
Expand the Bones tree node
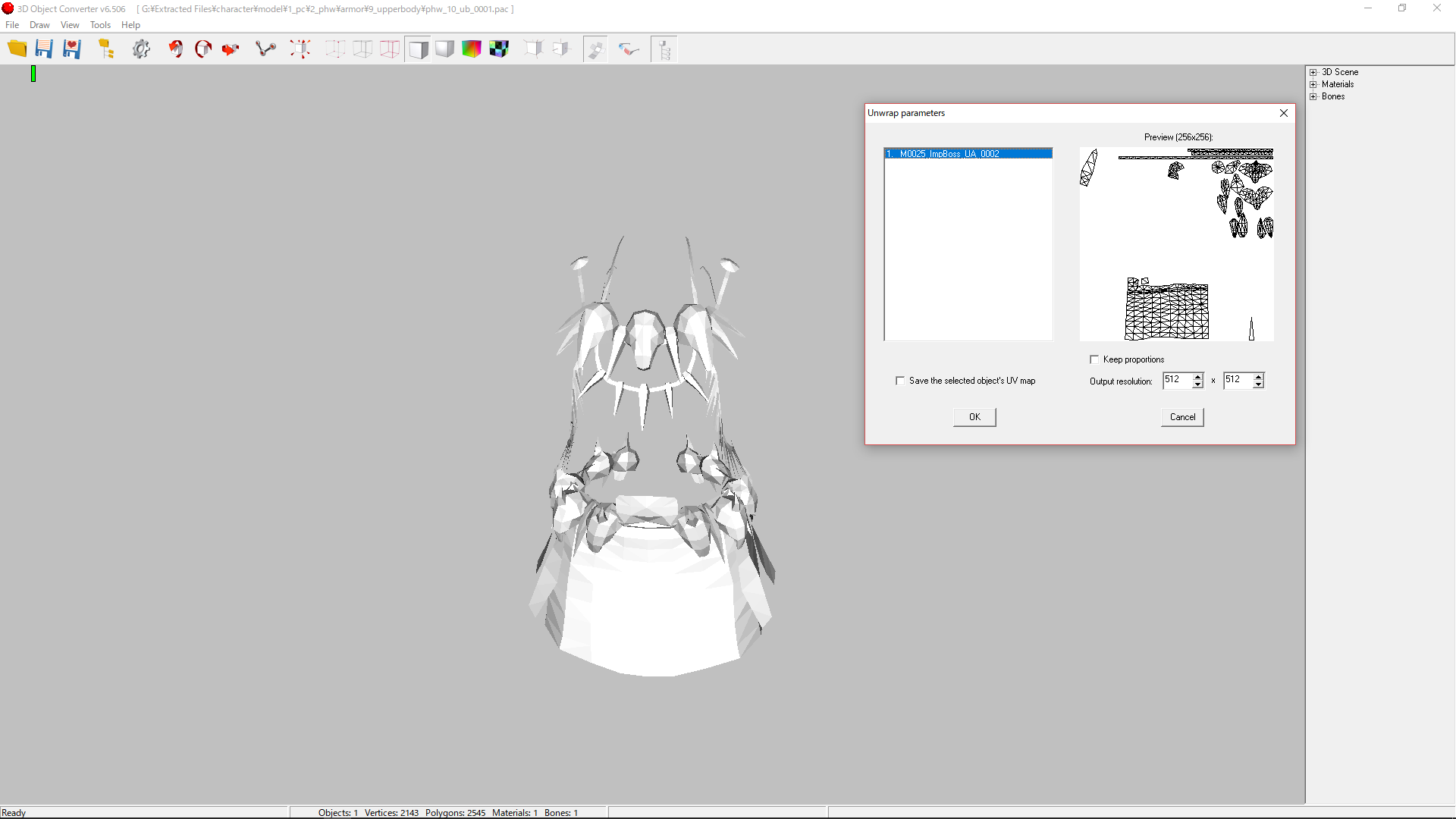tap(1313, 97)
